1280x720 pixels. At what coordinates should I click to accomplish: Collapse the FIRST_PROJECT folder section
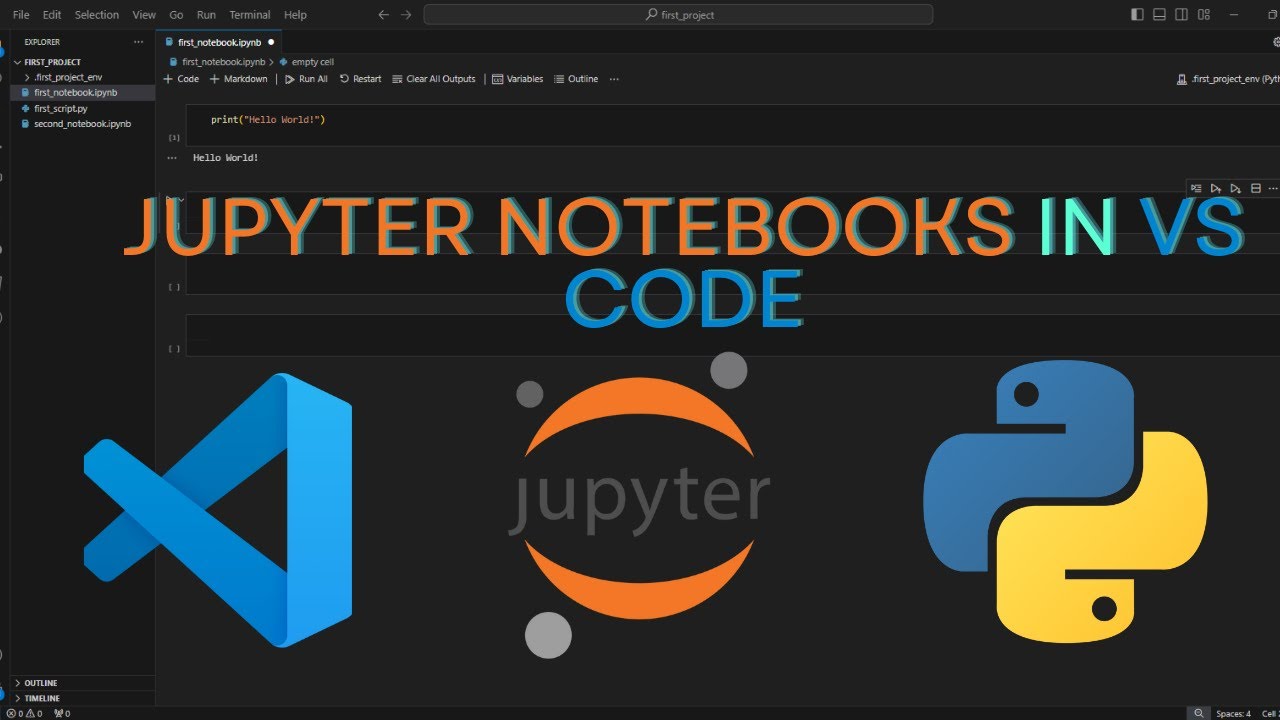pos(83,62)
